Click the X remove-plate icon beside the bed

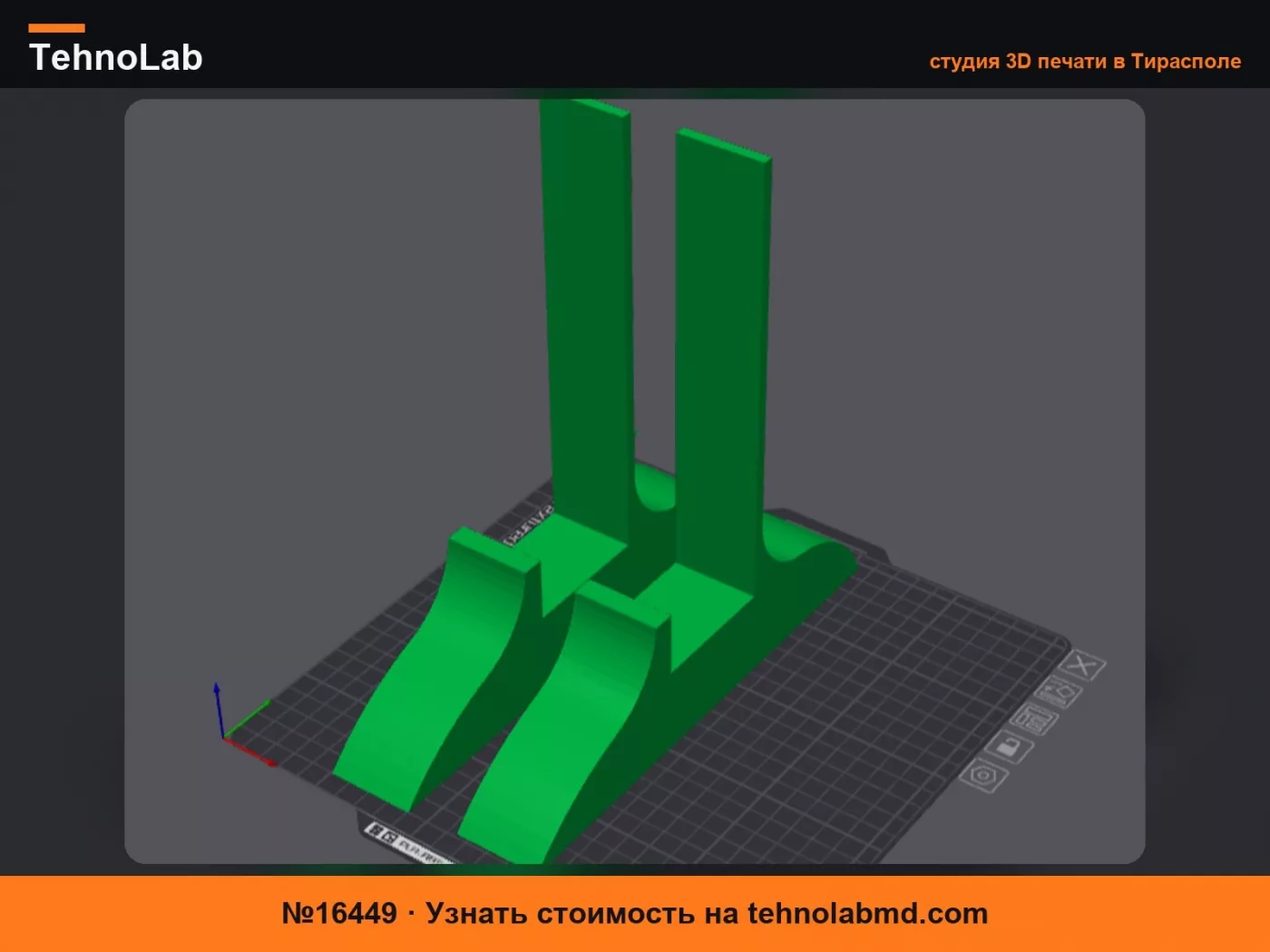pyautogui.click(x=1082, y=665)
